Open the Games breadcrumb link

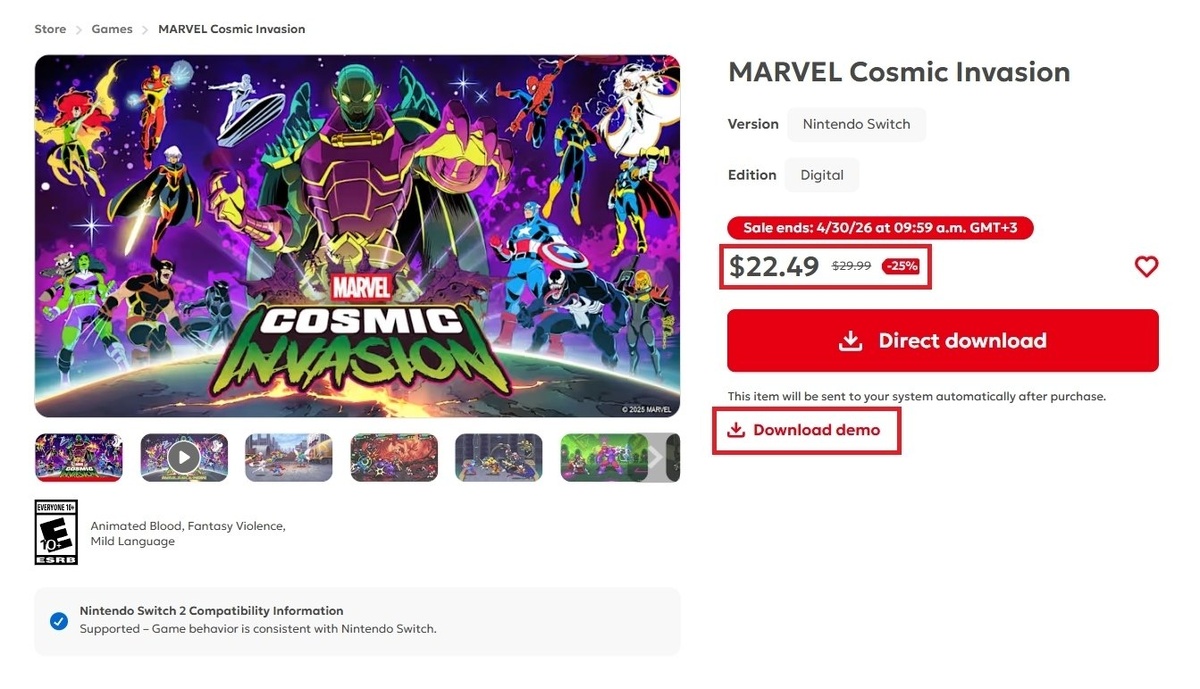pos(112,29)
